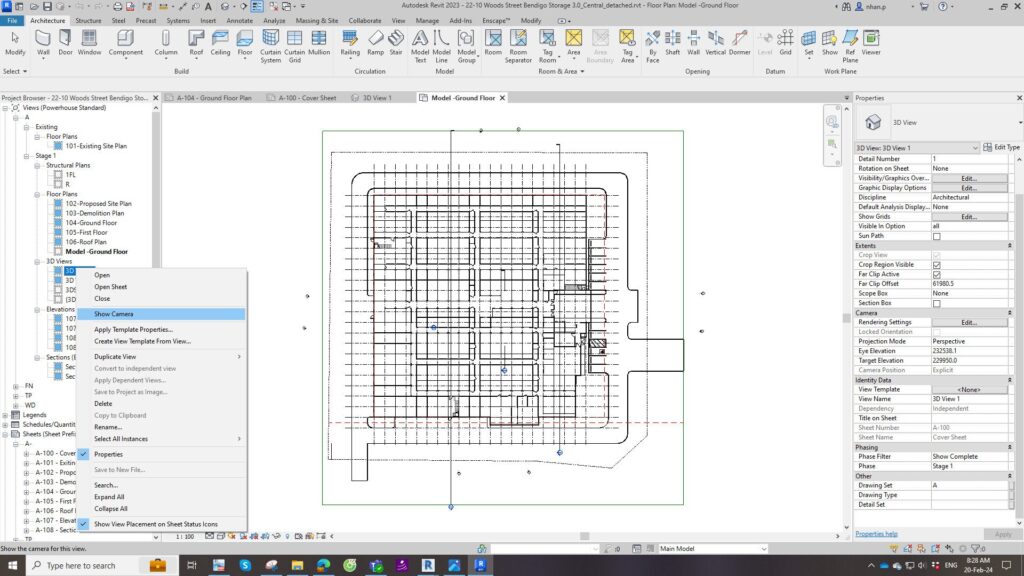Uncheck the Crop Region Visible checkbox
The height and width of the screenshot is (576, 1024).
tap(937, 263)
